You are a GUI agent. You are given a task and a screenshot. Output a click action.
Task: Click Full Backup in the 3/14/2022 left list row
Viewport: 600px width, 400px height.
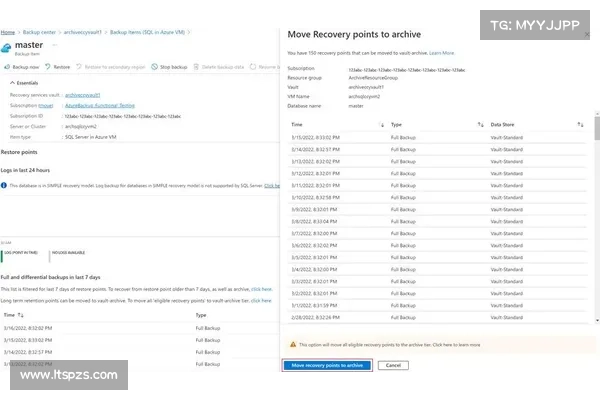point(208,352)
